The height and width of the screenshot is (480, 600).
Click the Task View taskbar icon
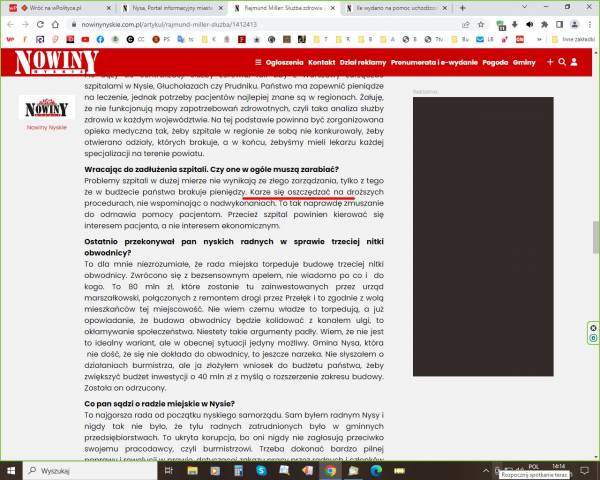click(169, 470)
